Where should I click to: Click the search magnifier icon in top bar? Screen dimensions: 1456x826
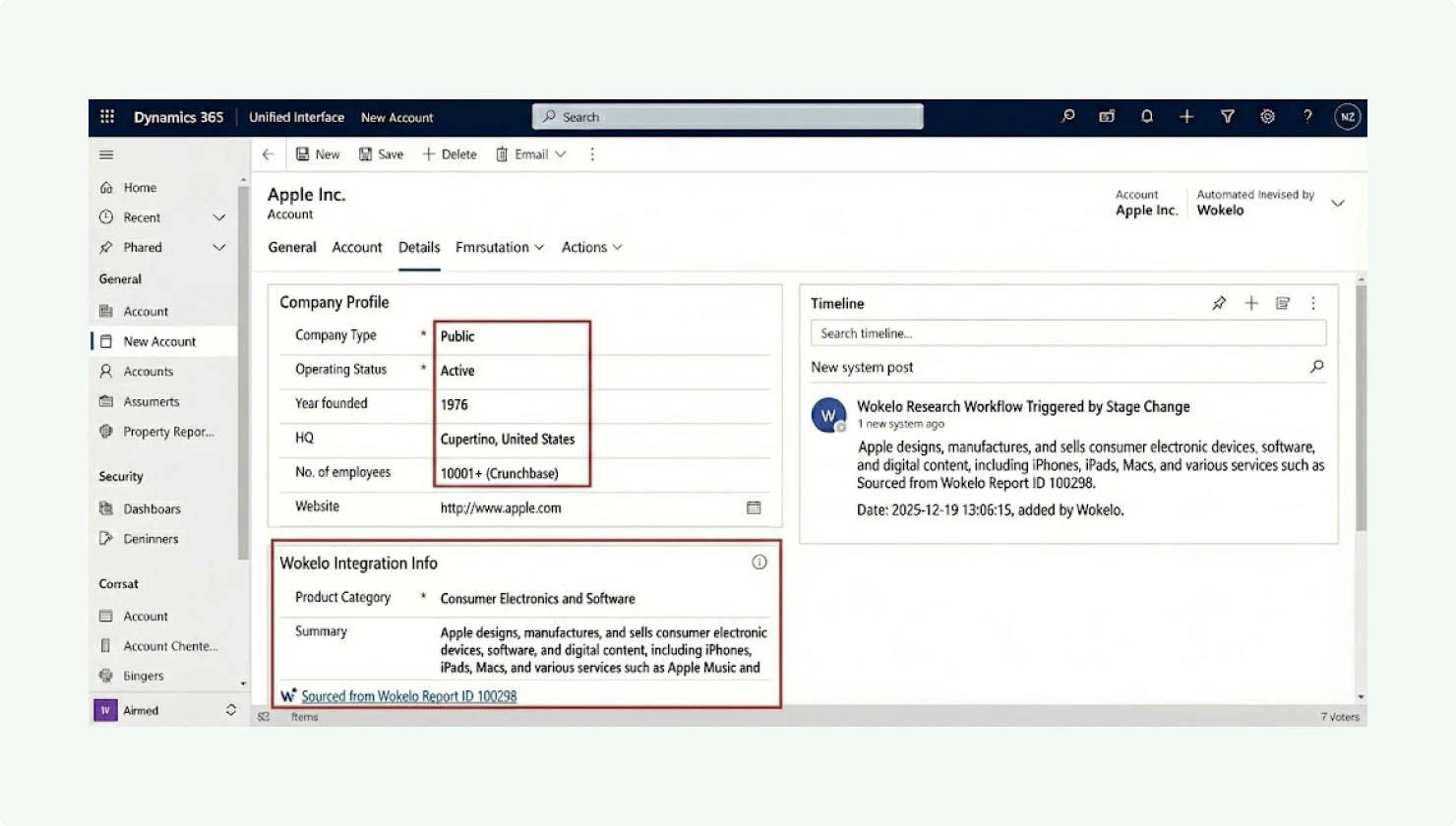click(1067, 116)
